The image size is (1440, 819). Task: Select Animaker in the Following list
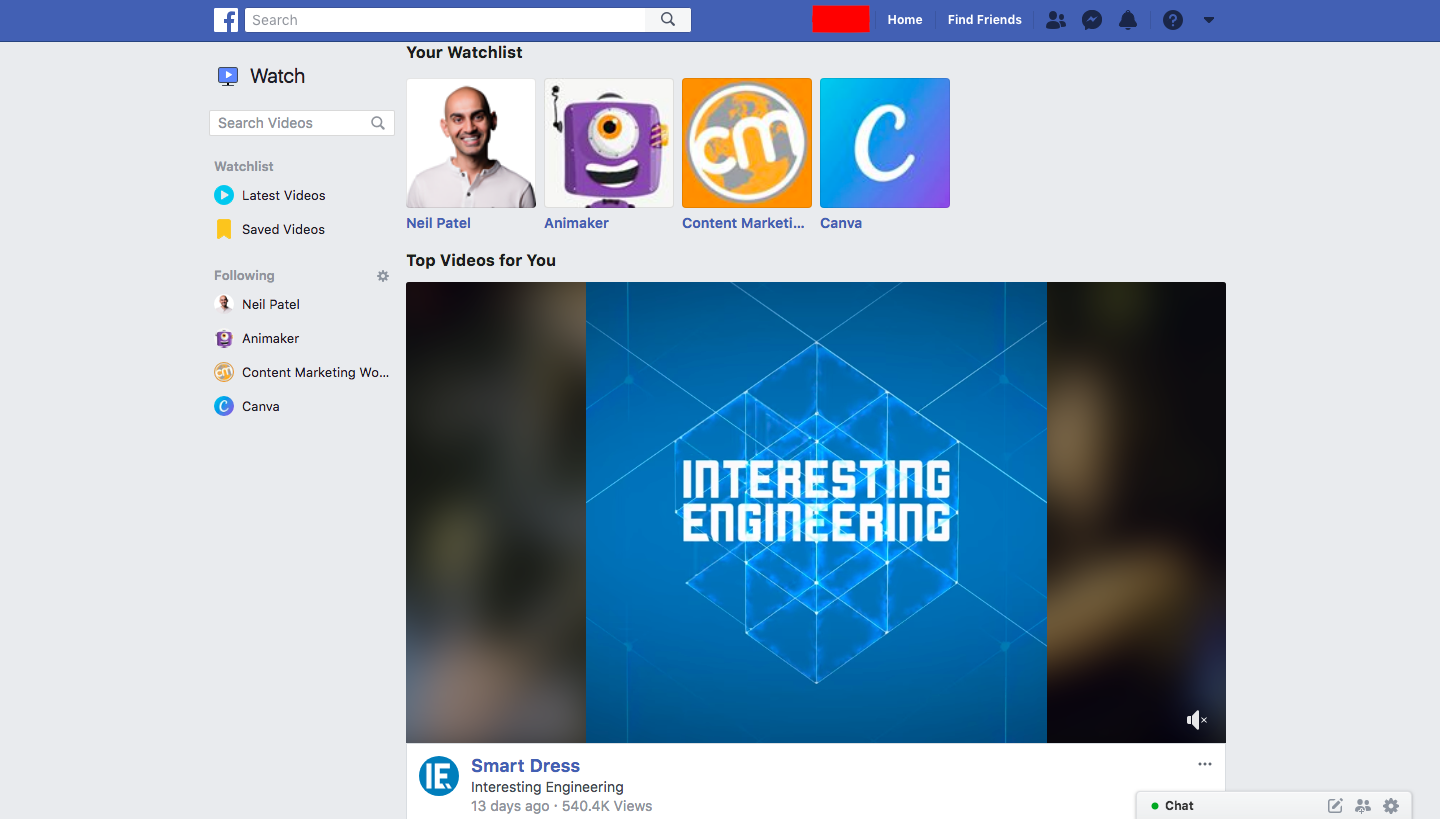pos(271,338)
